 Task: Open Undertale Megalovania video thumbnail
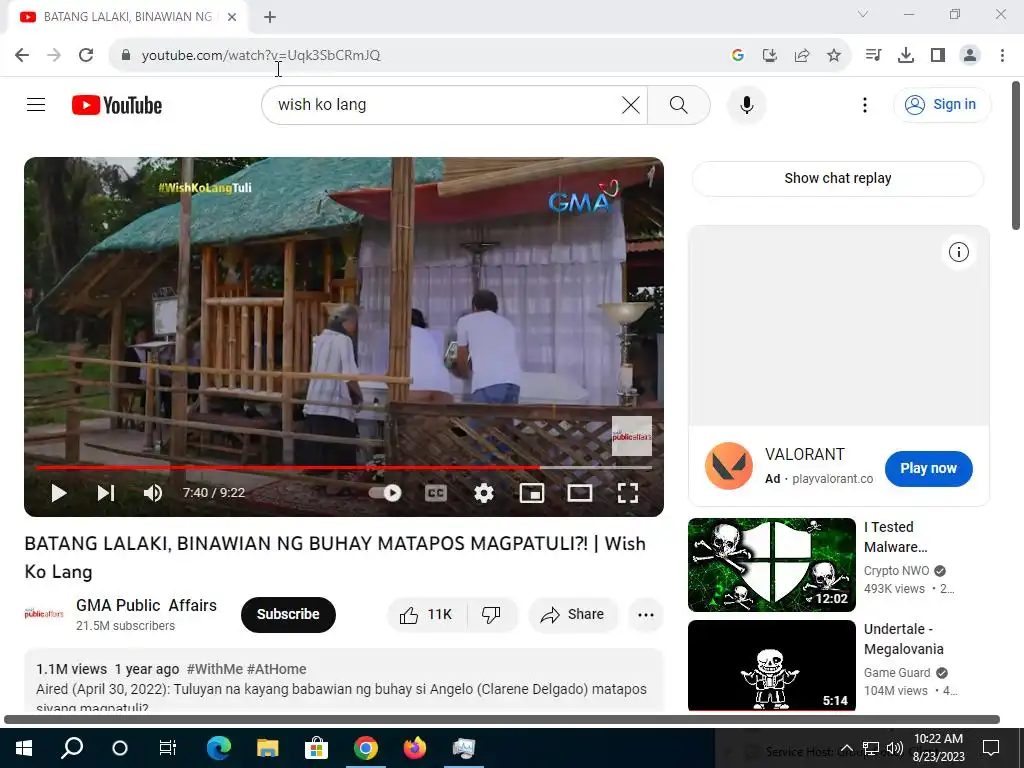(x=771, y=665)
